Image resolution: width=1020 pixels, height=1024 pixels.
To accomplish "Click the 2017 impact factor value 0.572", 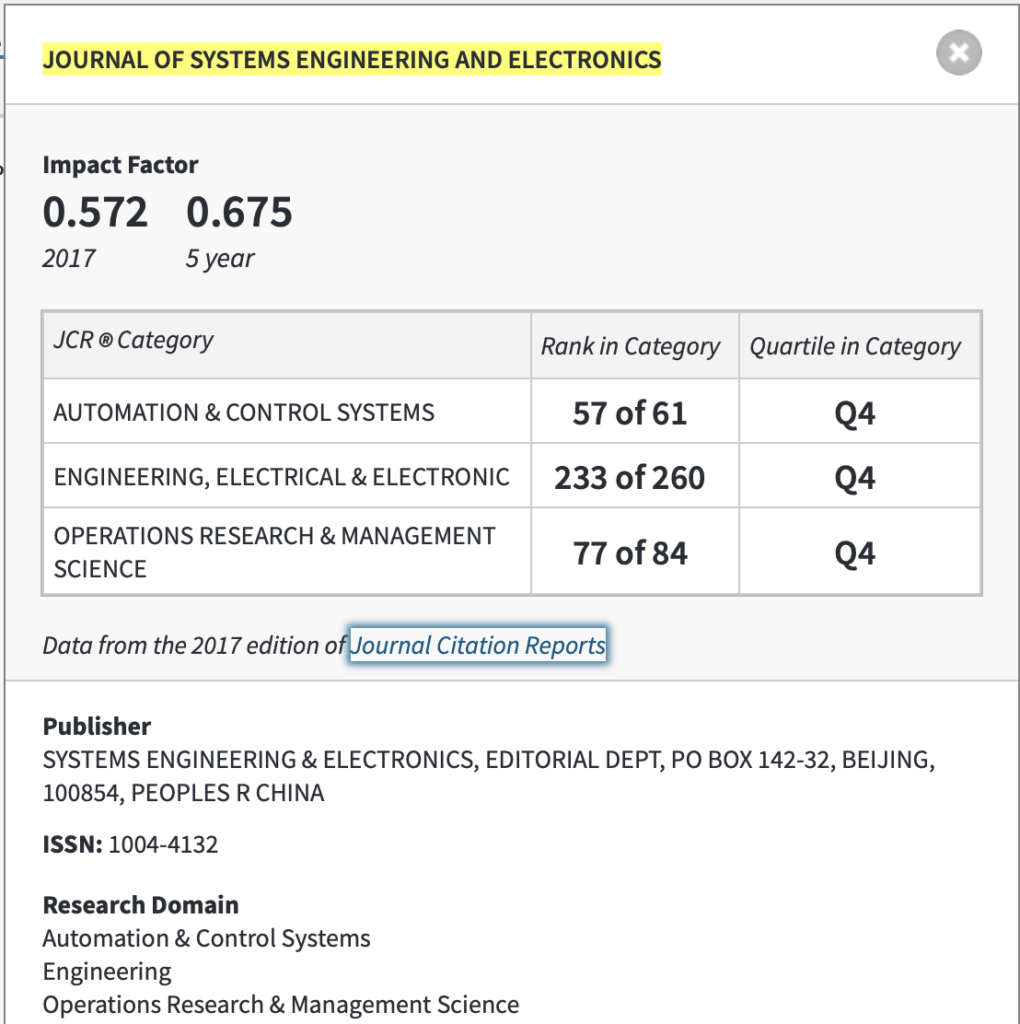I will pos(95,212).
